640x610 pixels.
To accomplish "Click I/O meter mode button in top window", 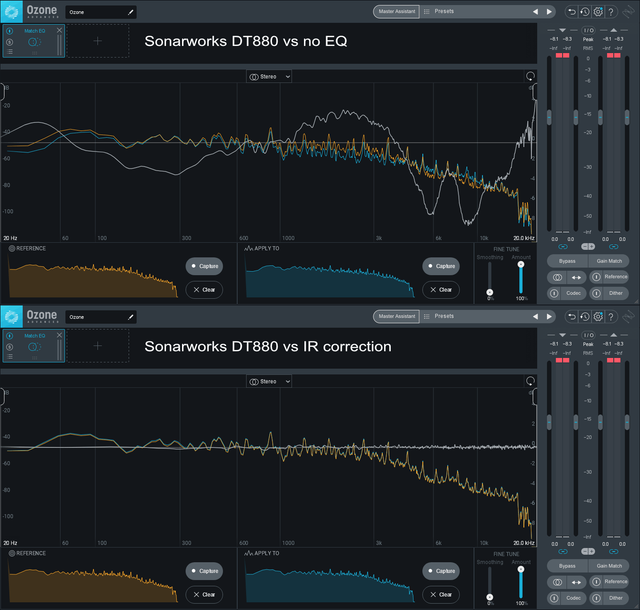I will (x=588, y=30).
